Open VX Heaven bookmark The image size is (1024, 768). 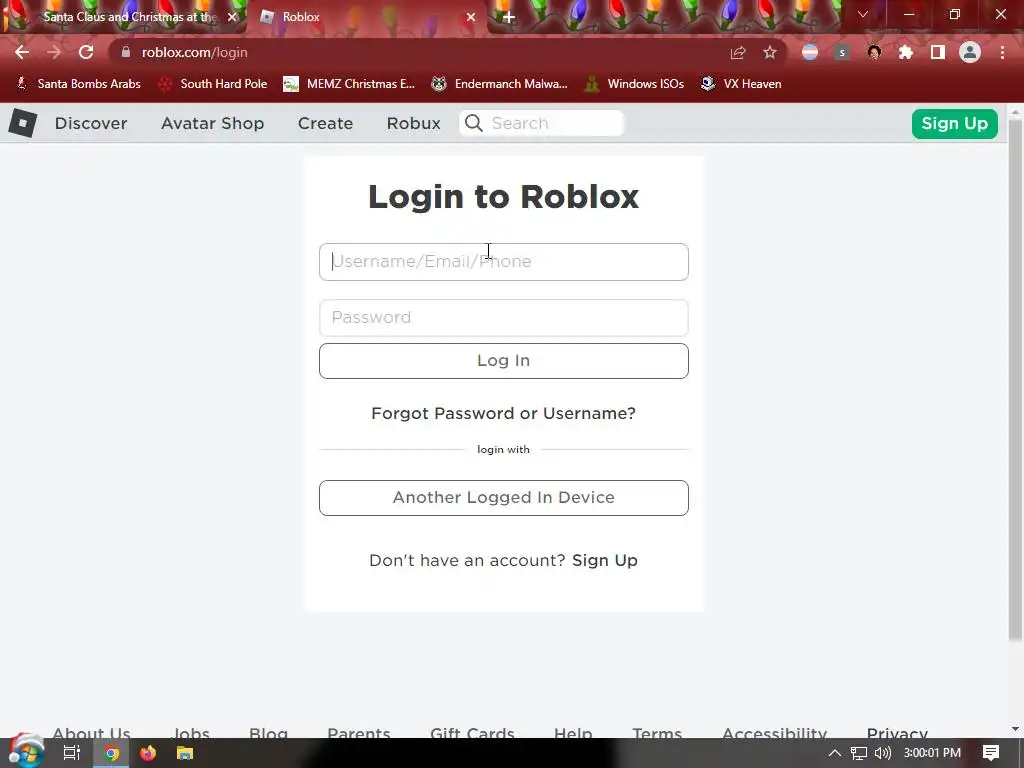tap(741, 84)
